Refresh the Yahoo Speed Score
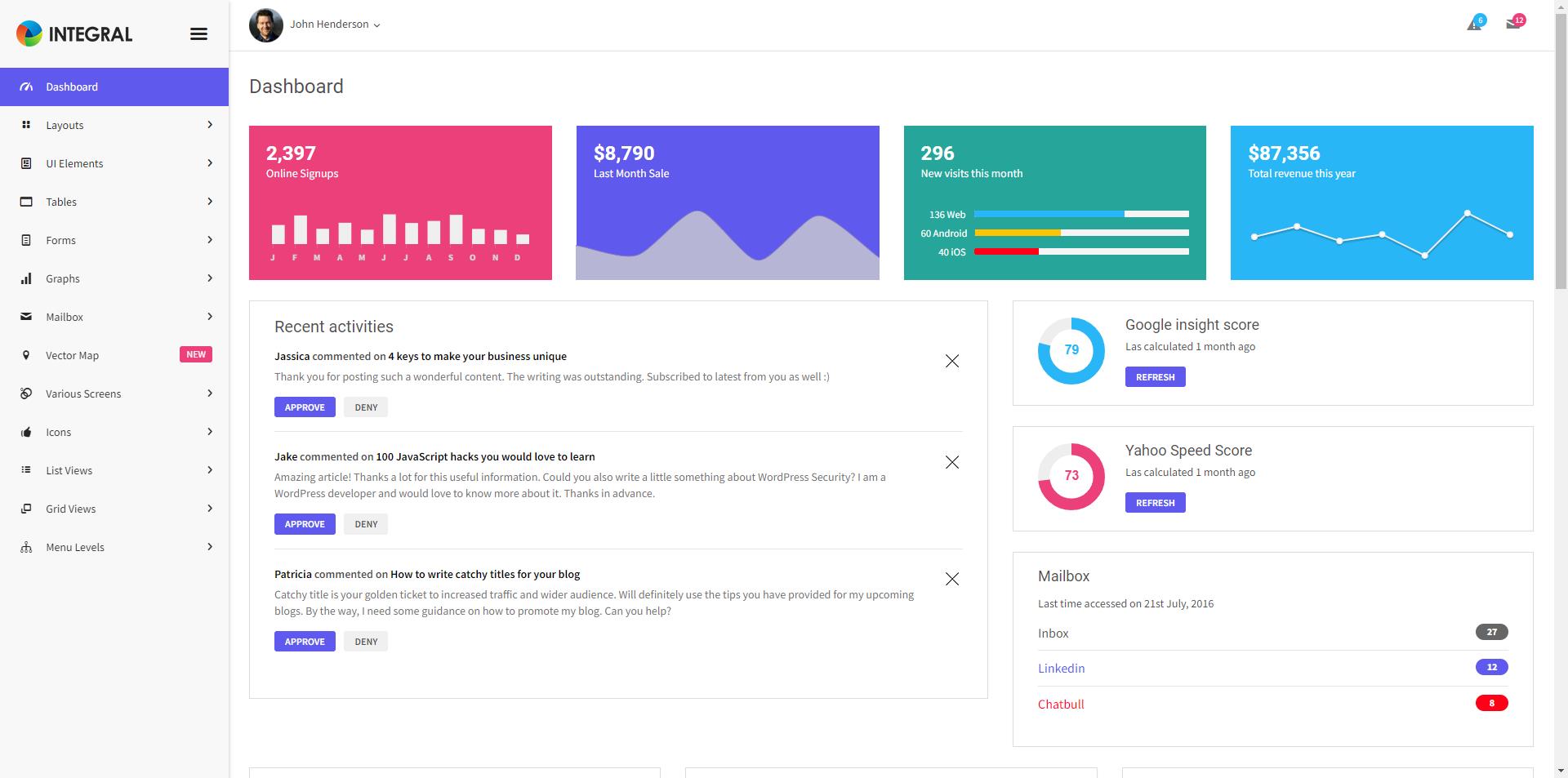The height and width of the screenshot is (778, 1568). coord(1156,503)
